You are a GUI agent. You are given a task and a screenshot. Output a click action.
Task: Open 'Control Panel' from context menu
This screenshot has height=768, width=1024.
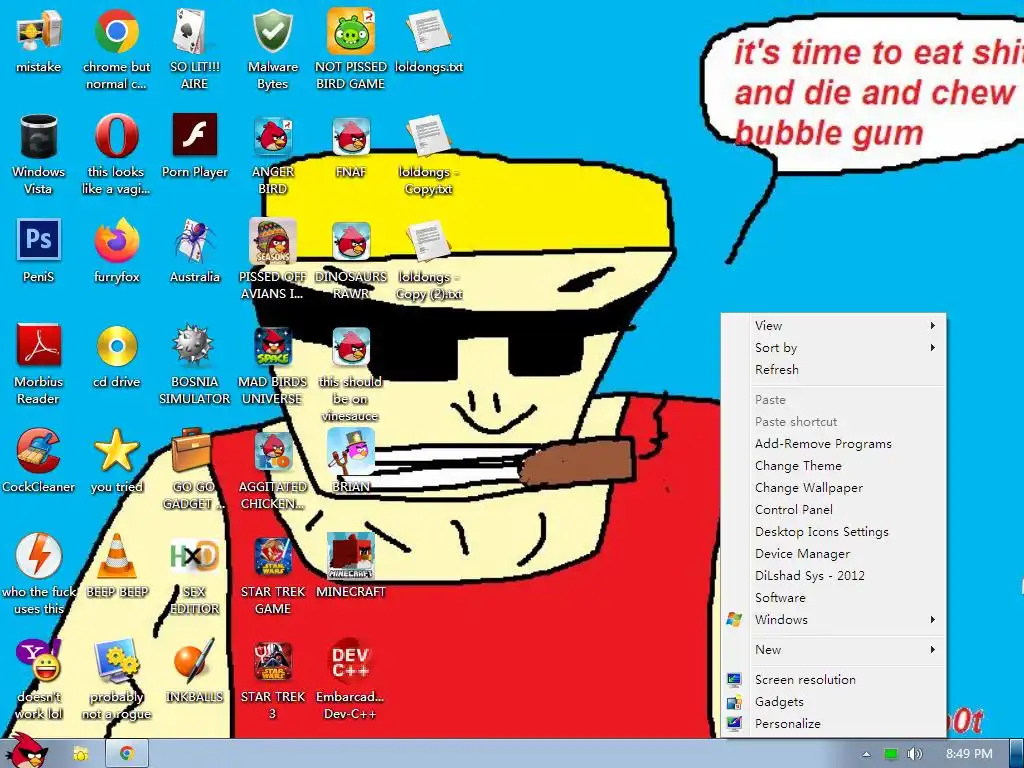click(x=833, y=509)
